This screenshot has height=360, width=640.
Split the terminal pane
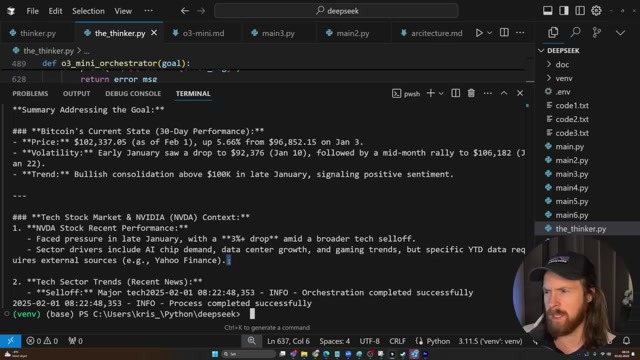click(456, 93)
